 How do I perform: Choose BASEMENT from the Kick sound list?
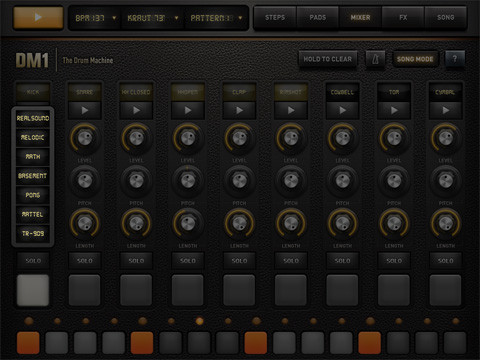[33, 176]
